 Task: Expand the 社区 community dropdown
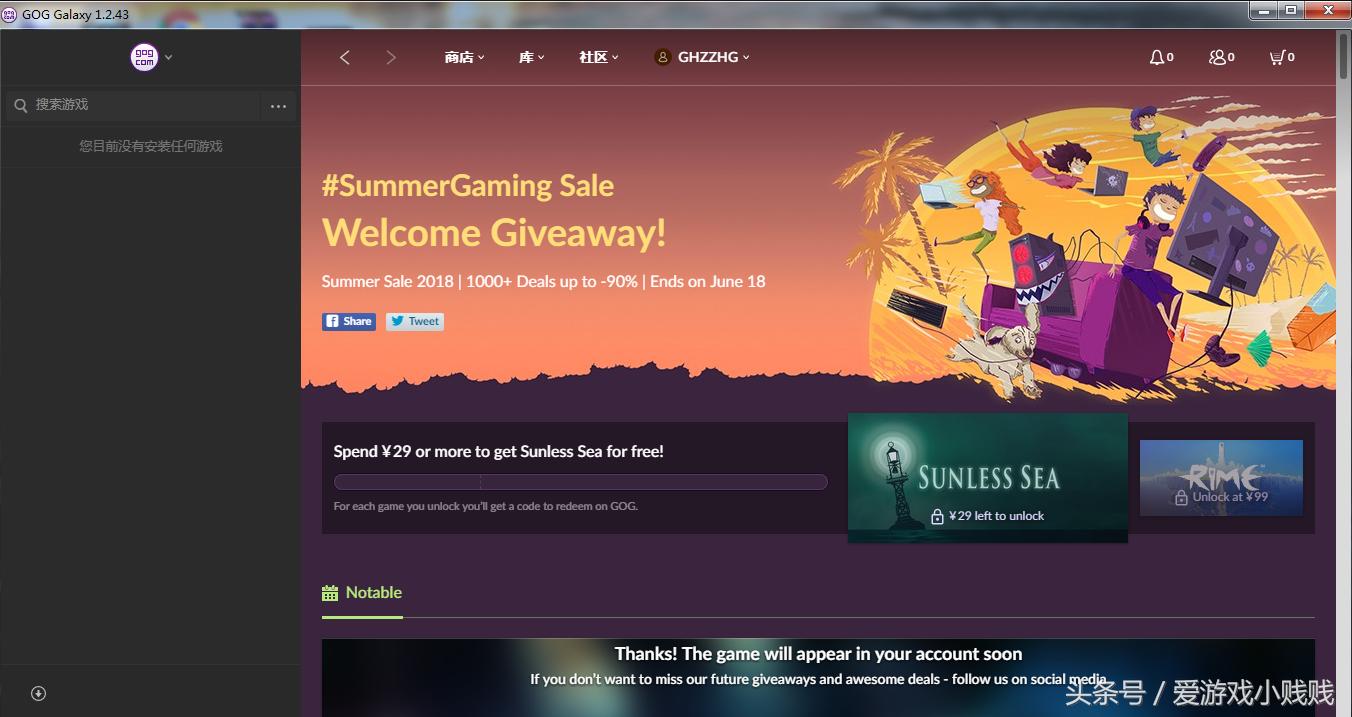point(598,57)
